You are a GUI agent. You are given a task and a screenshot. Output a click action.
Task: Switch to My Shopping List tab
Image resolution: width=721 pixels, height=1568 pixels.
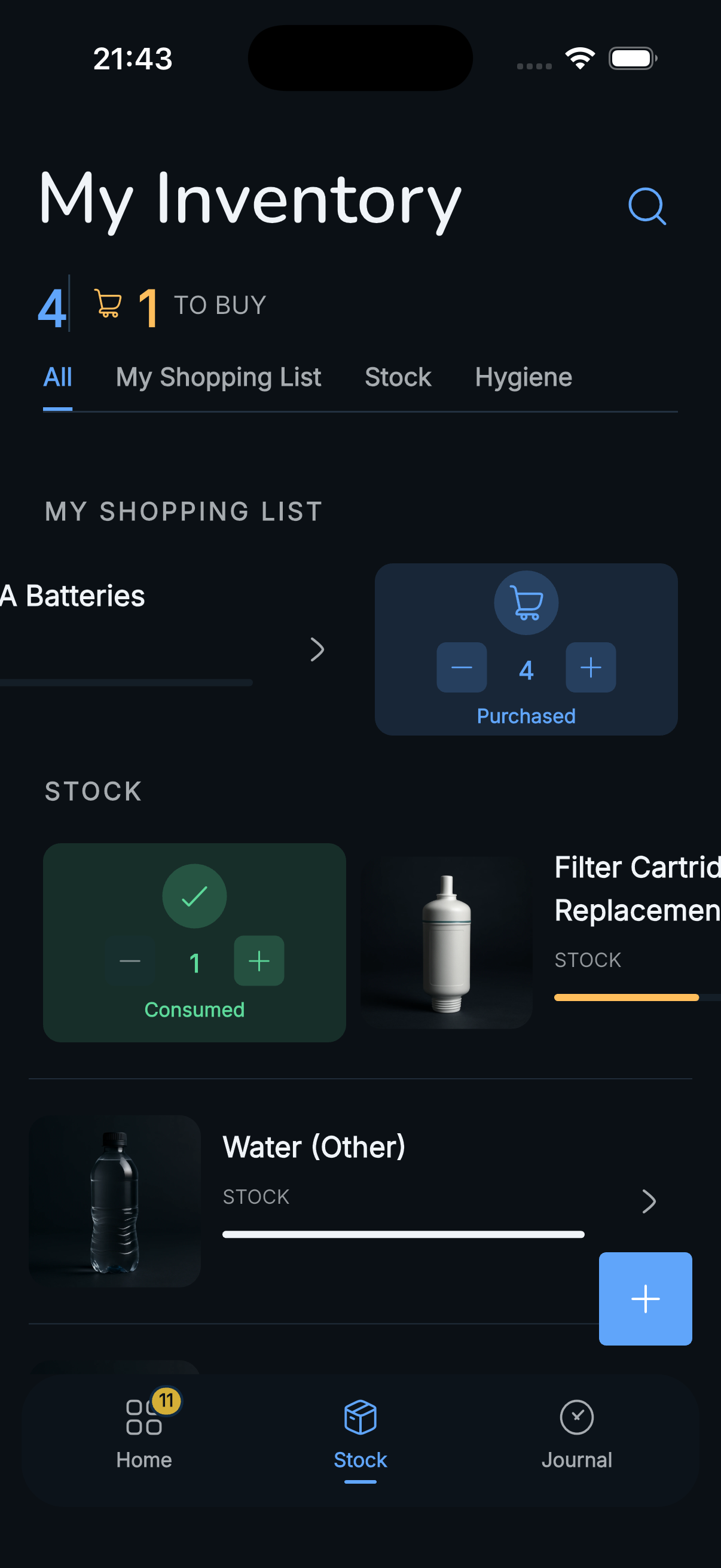(218, 377)
